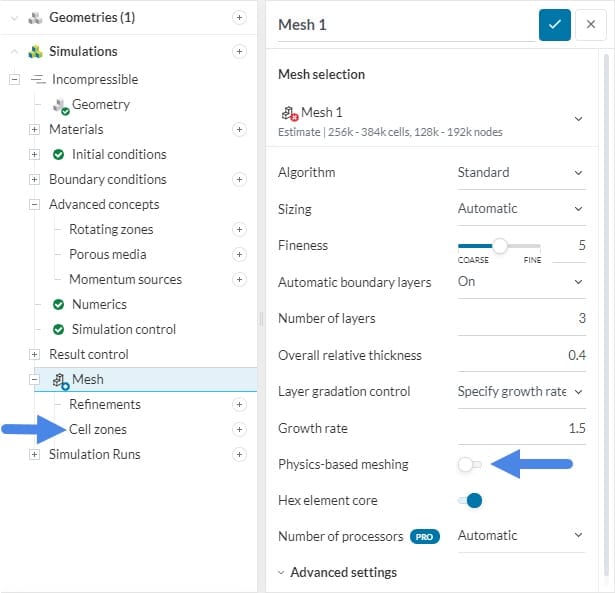Select Cell zones in the tree
The height and width of the screenshot is (593, 615).
pos(98,429)
